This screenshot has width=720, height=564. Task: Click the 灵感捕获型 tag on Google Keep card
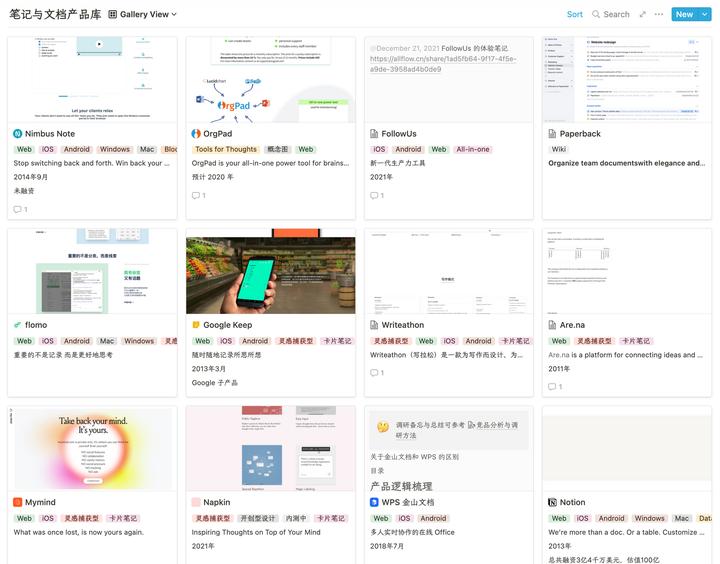(296, 341)
